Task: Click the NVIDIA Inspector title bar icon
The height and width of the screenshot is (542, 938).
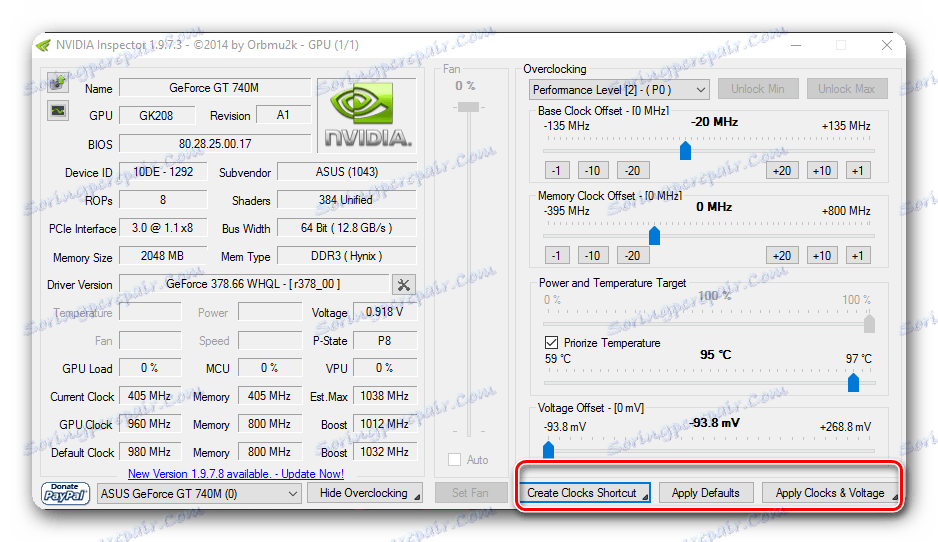Action: [43, 45]
